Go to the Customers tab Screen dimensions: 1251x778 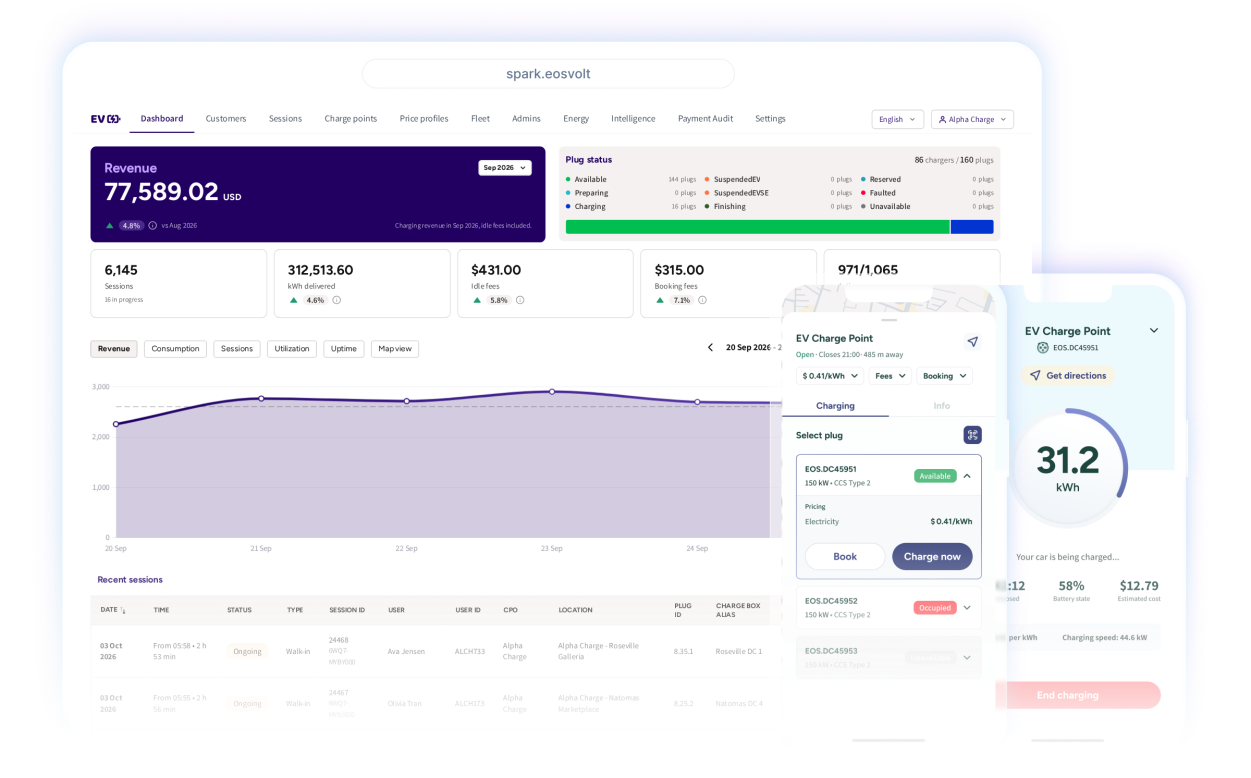coord(226,119)
